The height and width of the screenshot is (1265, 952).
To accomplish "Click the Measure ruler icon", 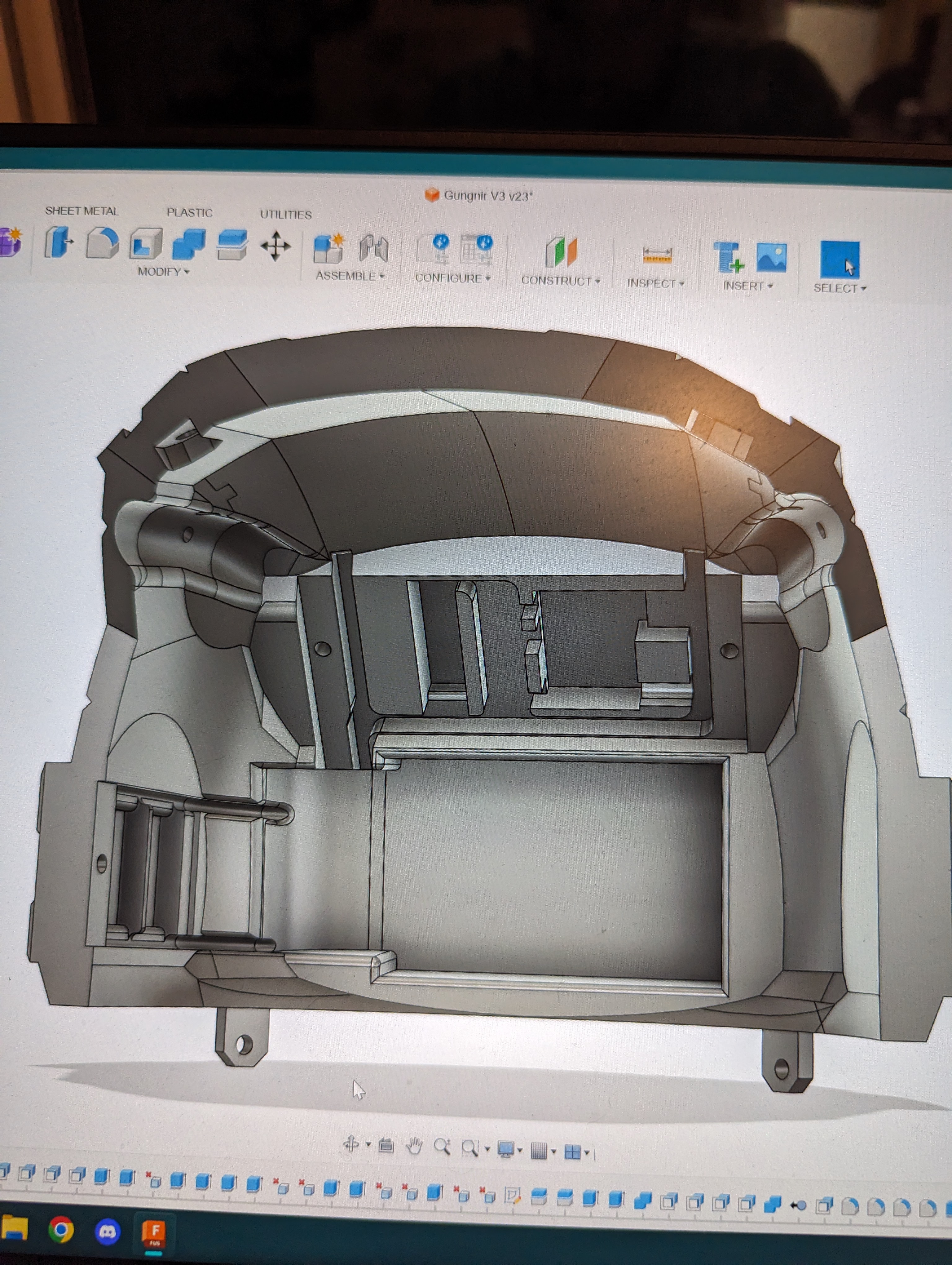I will pyautogui.click(x=657, y=255).
